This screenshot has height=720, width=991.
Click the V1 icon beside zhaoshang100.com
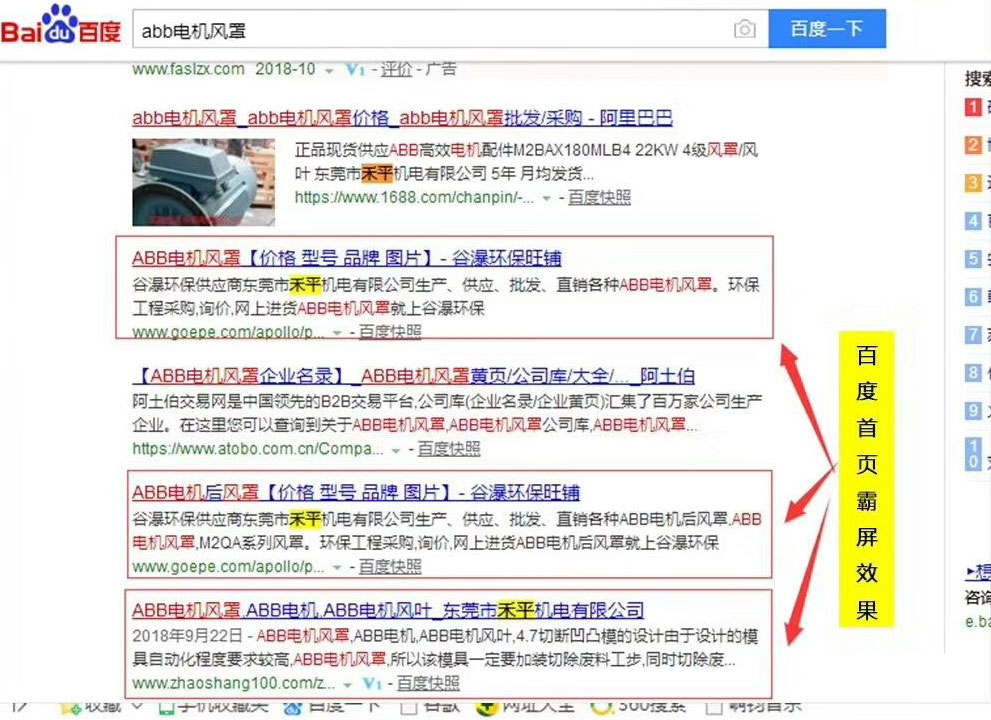pyautogui.click(x=372, y=684)
